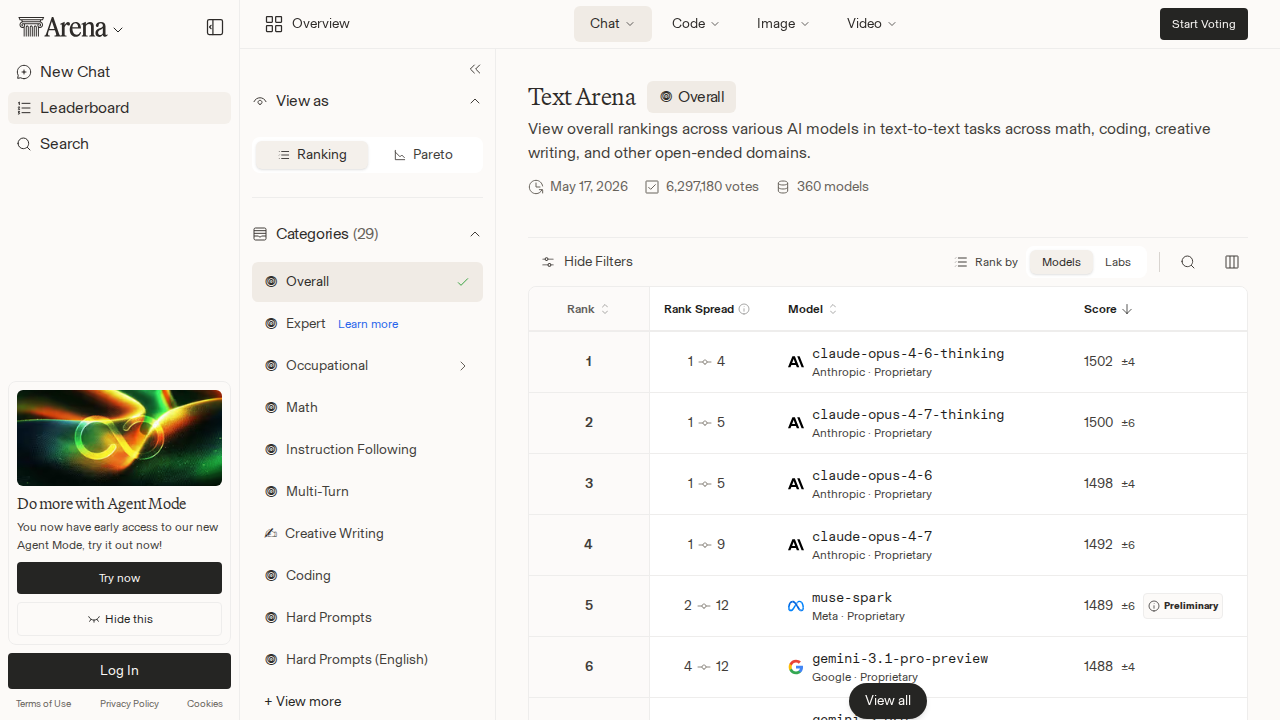
Task: Open the Video tab dropdown
Action: [x=872, y=24]
